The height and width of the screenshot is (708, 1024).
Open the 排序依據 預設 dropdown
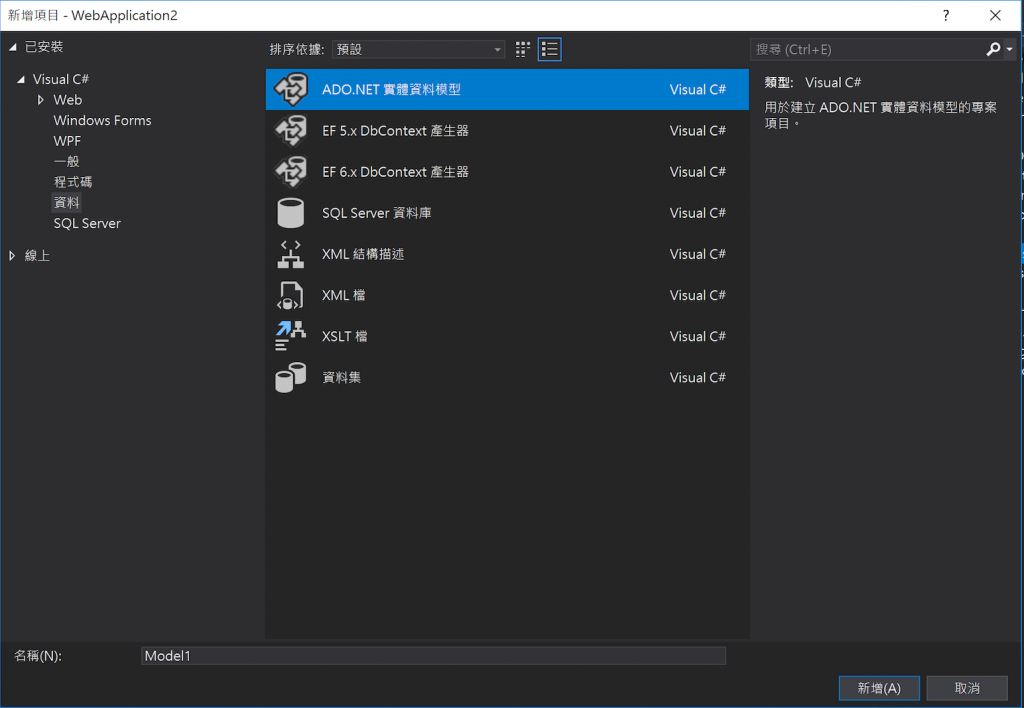click(418, 50)
